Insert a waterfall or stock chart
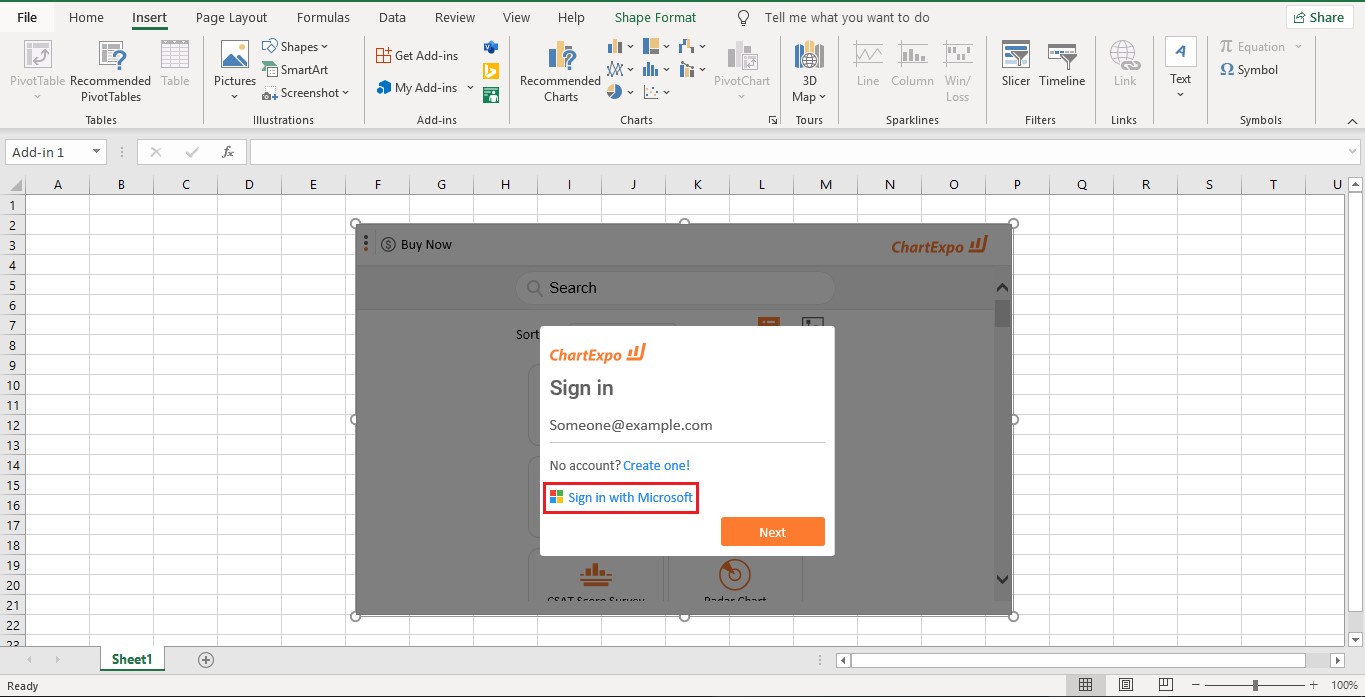Image resolution: width=1365 pixels, height=697 pixels. coord(692,46)
